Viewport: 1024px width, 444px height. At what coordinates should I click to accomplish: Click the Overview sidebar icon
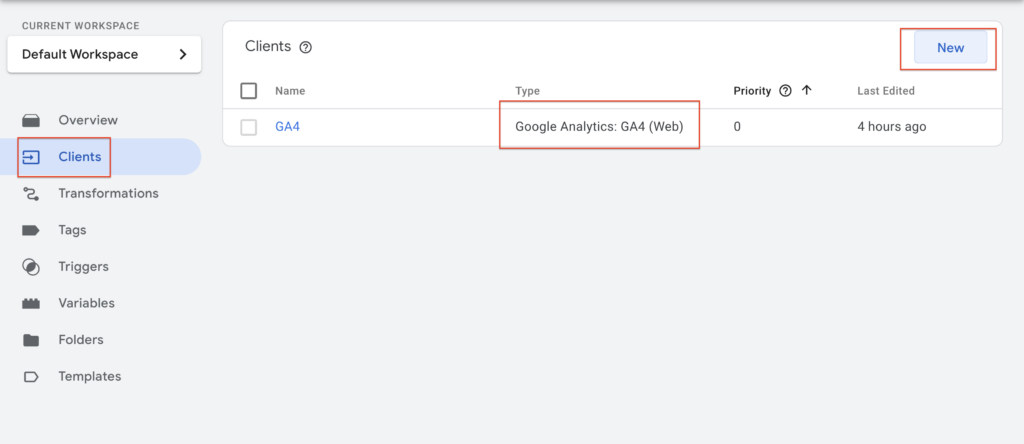pyautogui.click(x=31, y=120)
